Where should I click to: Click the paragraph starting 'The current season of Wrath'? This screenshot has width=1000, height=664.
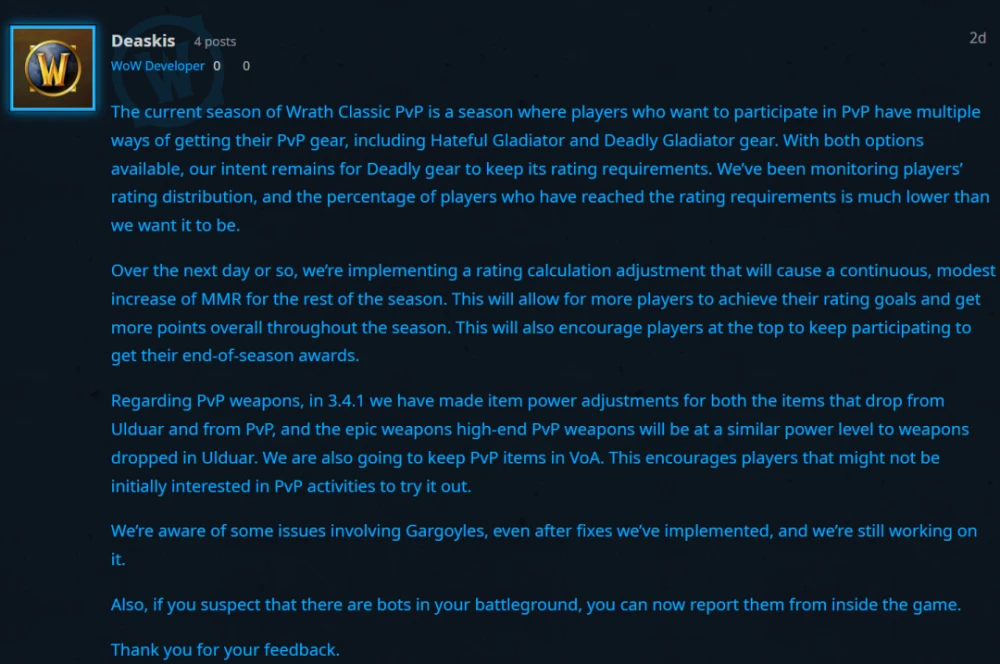(x=550, y=168)
